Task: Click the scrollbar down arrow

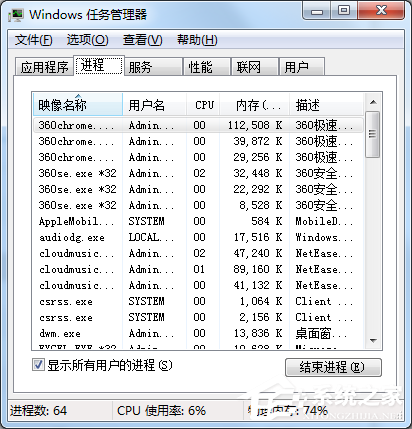Action: pos(373,341)
